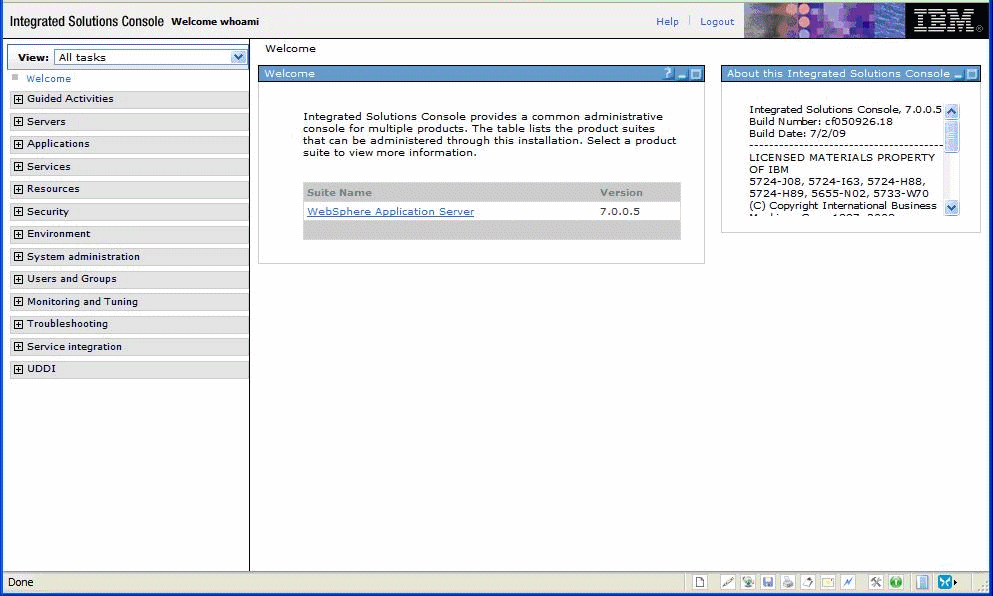Click the envelope mail icon in status bar
The image size is (993, 596).
tap(828, 582)
